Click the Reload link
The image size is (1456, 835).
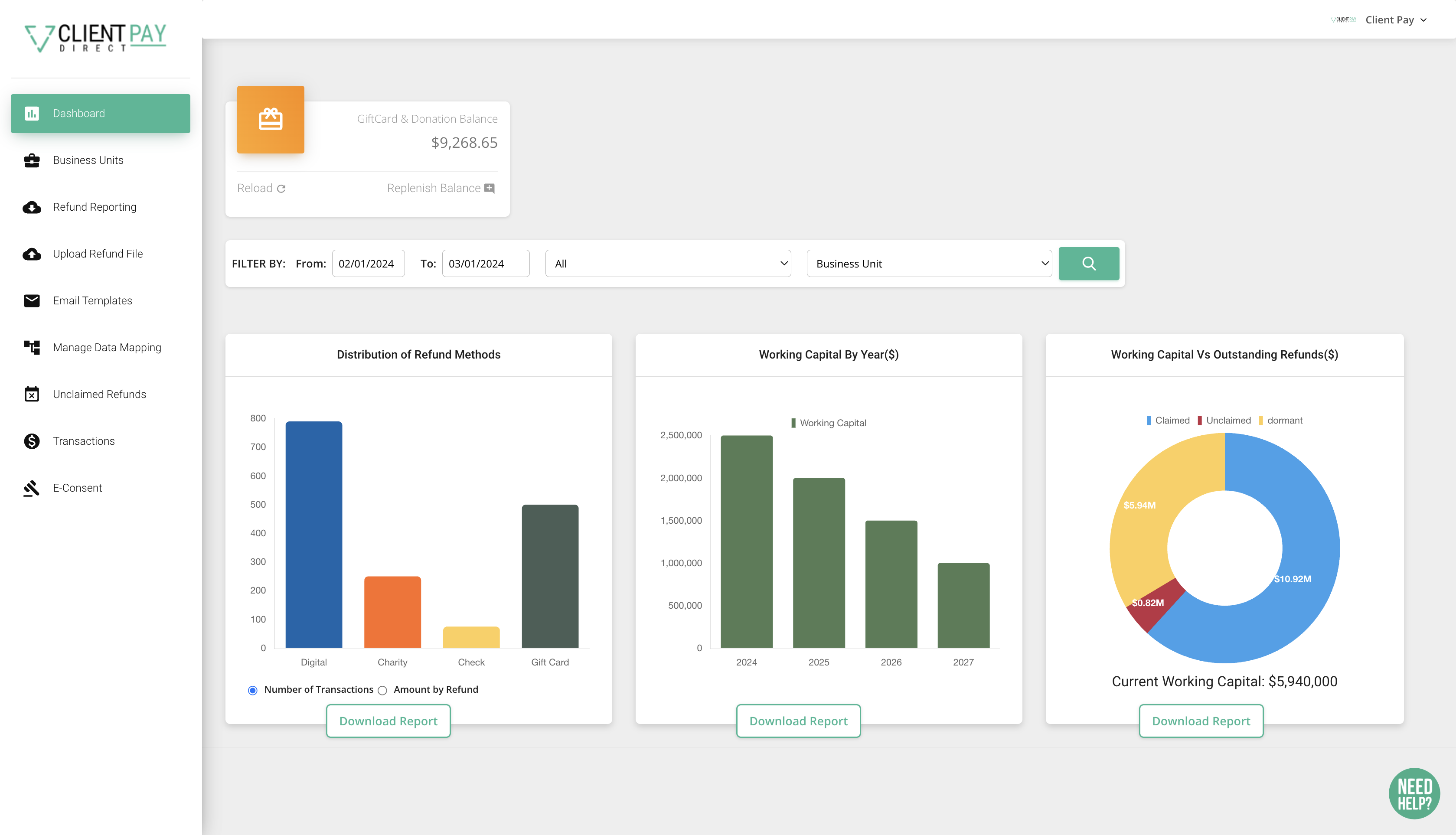[x=261, y=188]
